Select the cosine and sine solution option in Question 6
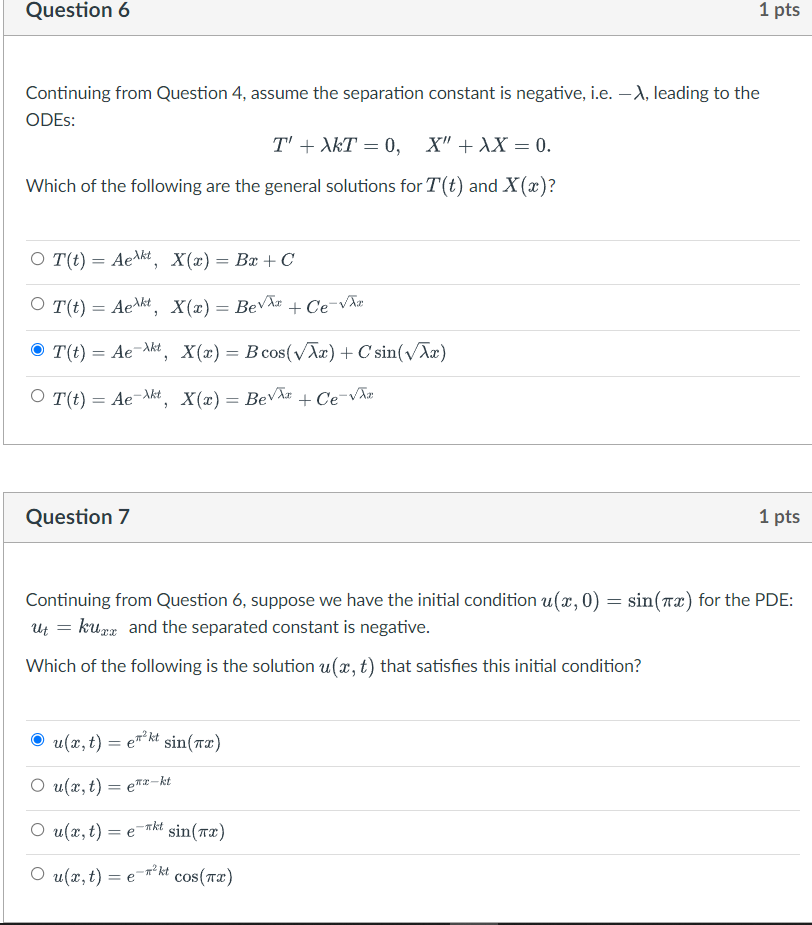 tap(36, 350)
